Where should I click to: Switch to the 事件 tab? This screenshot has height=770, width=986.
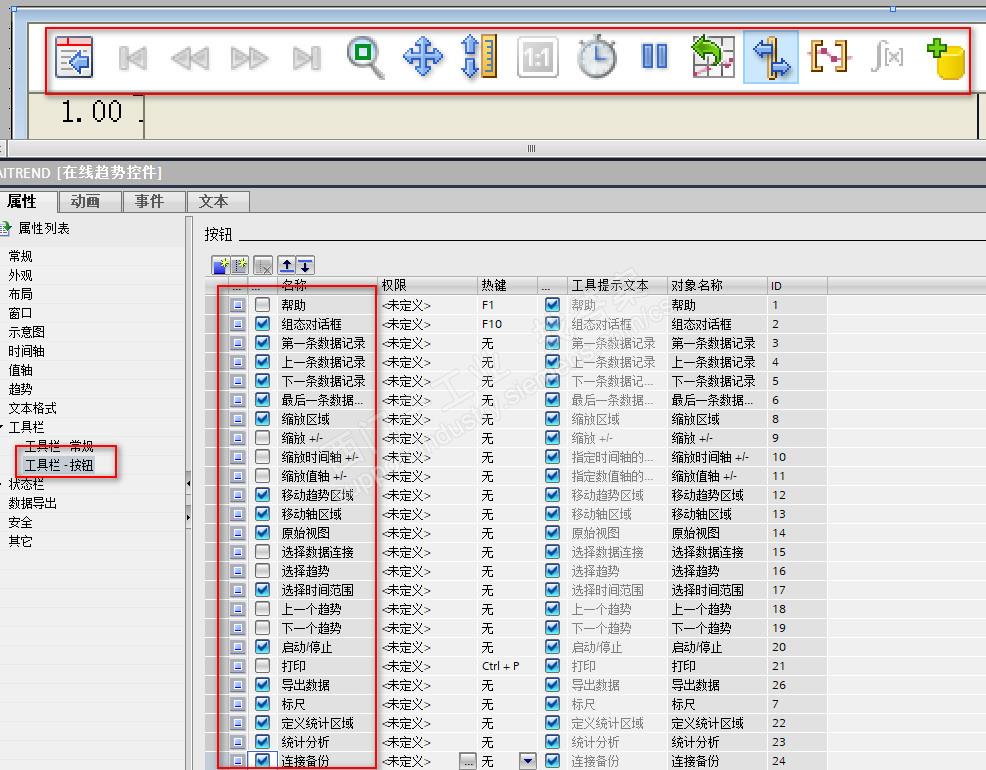click(153, 202)
